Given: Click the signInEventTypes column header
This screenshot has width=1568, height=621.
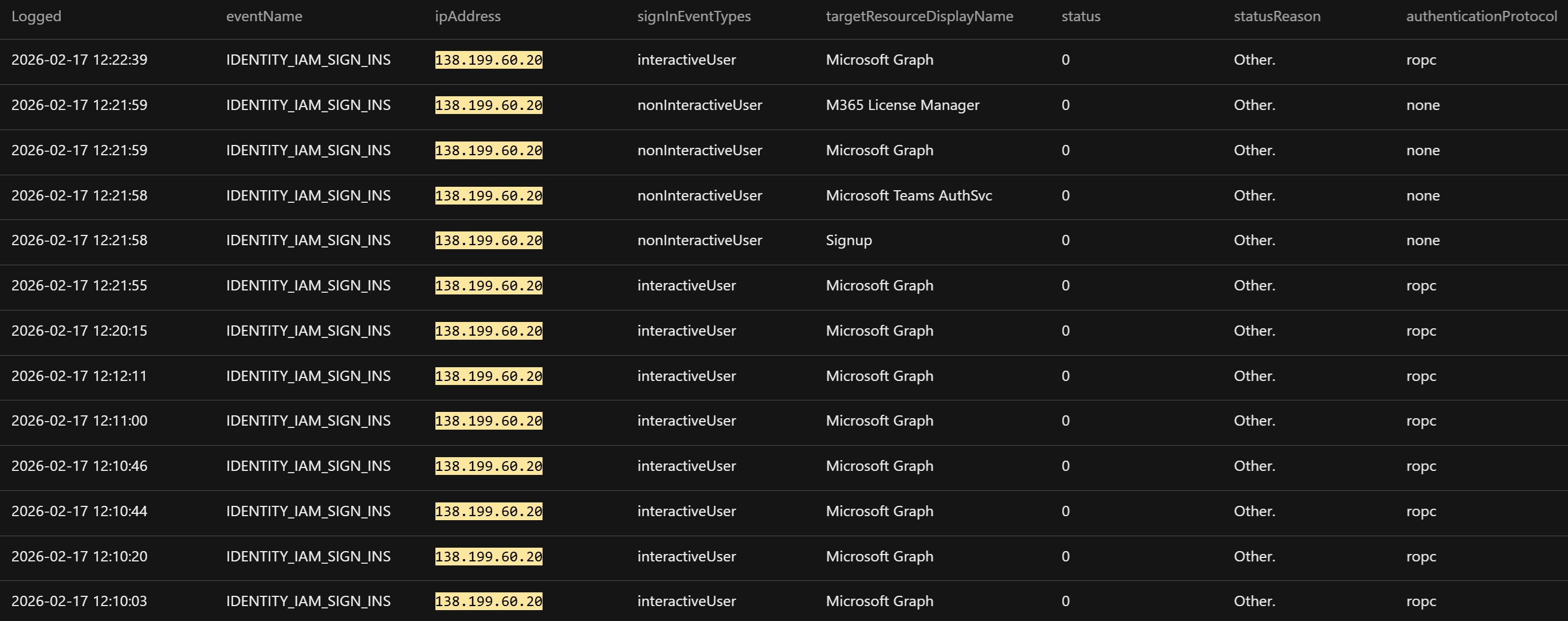Looking at the screenshot, I should [x=693, y=17].
